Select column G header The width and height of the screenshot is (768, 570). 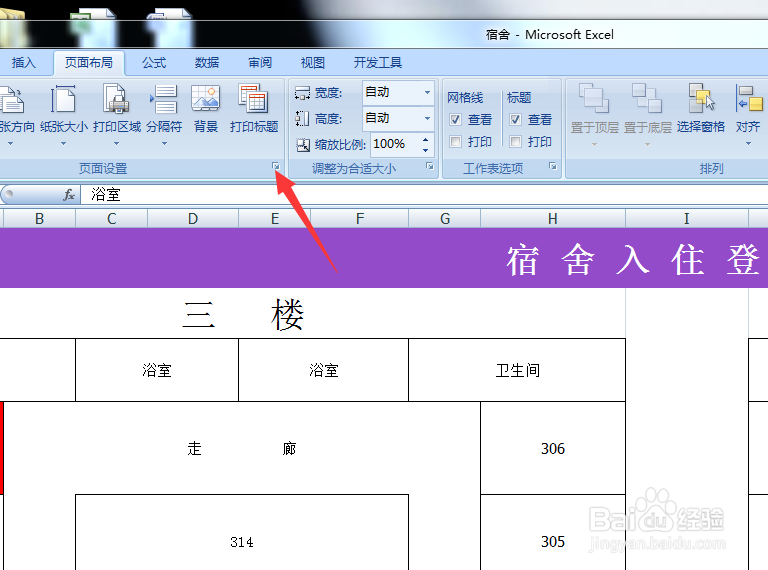tap(445, 218)
